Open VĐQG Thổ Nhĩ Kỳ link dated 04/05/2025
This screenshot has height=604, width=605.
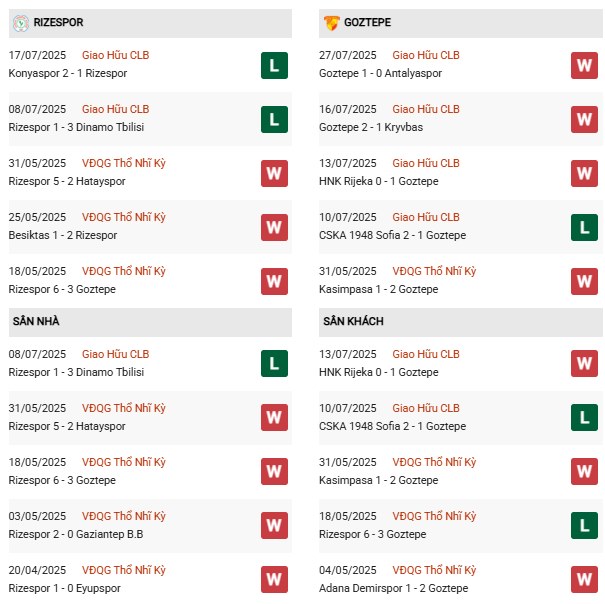434,570
